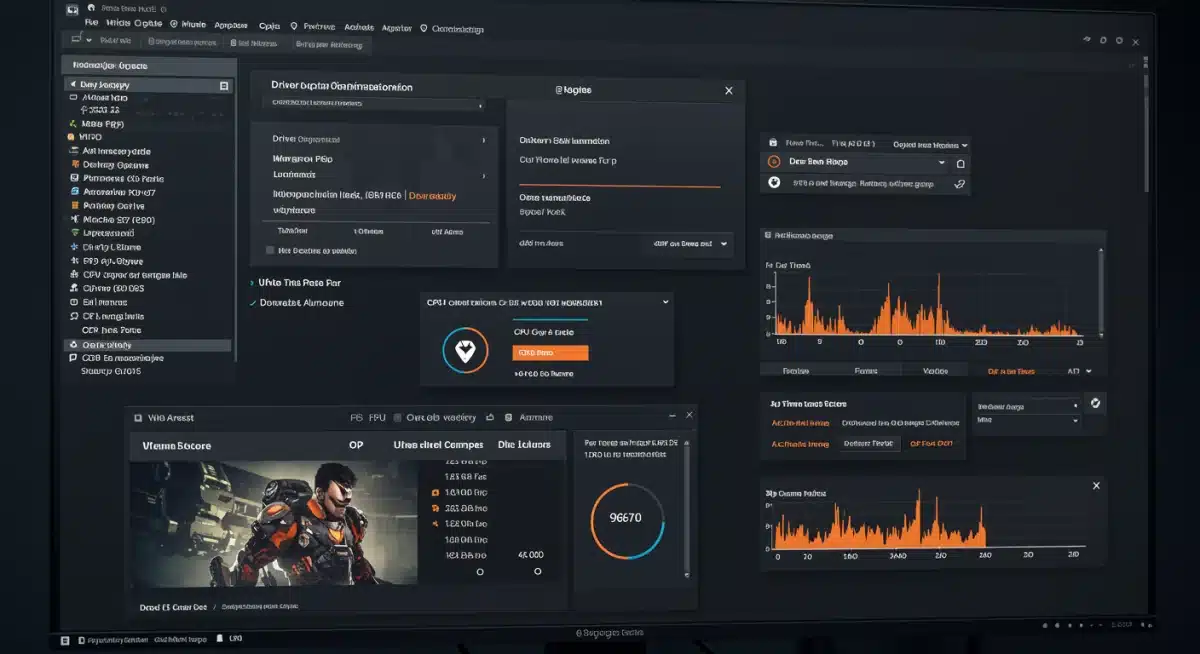Click the save icon at top of right panel

pyautogui.click(x=774, y=143)
